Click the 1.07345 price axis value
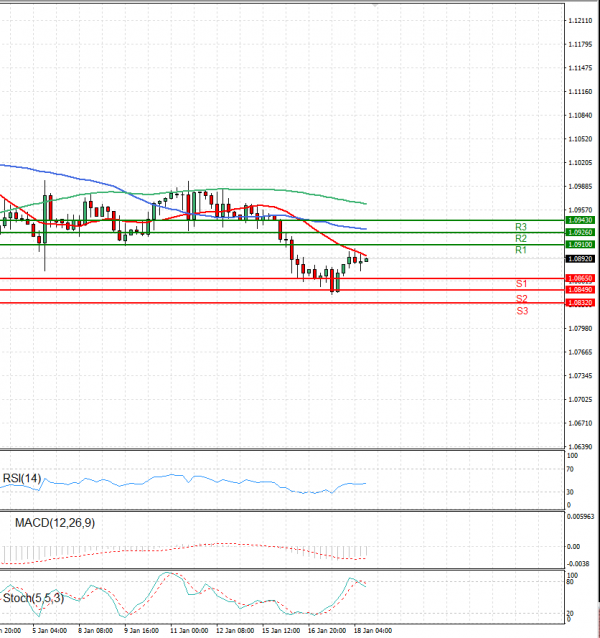Image resolution: width=600 pixels, height=638 pixels. point(580,376)
